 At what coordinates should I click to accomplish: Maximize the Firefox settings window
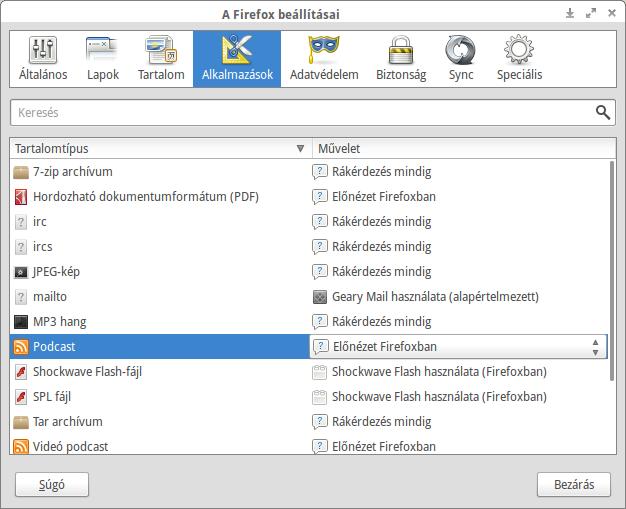click(x=591, y=14)
